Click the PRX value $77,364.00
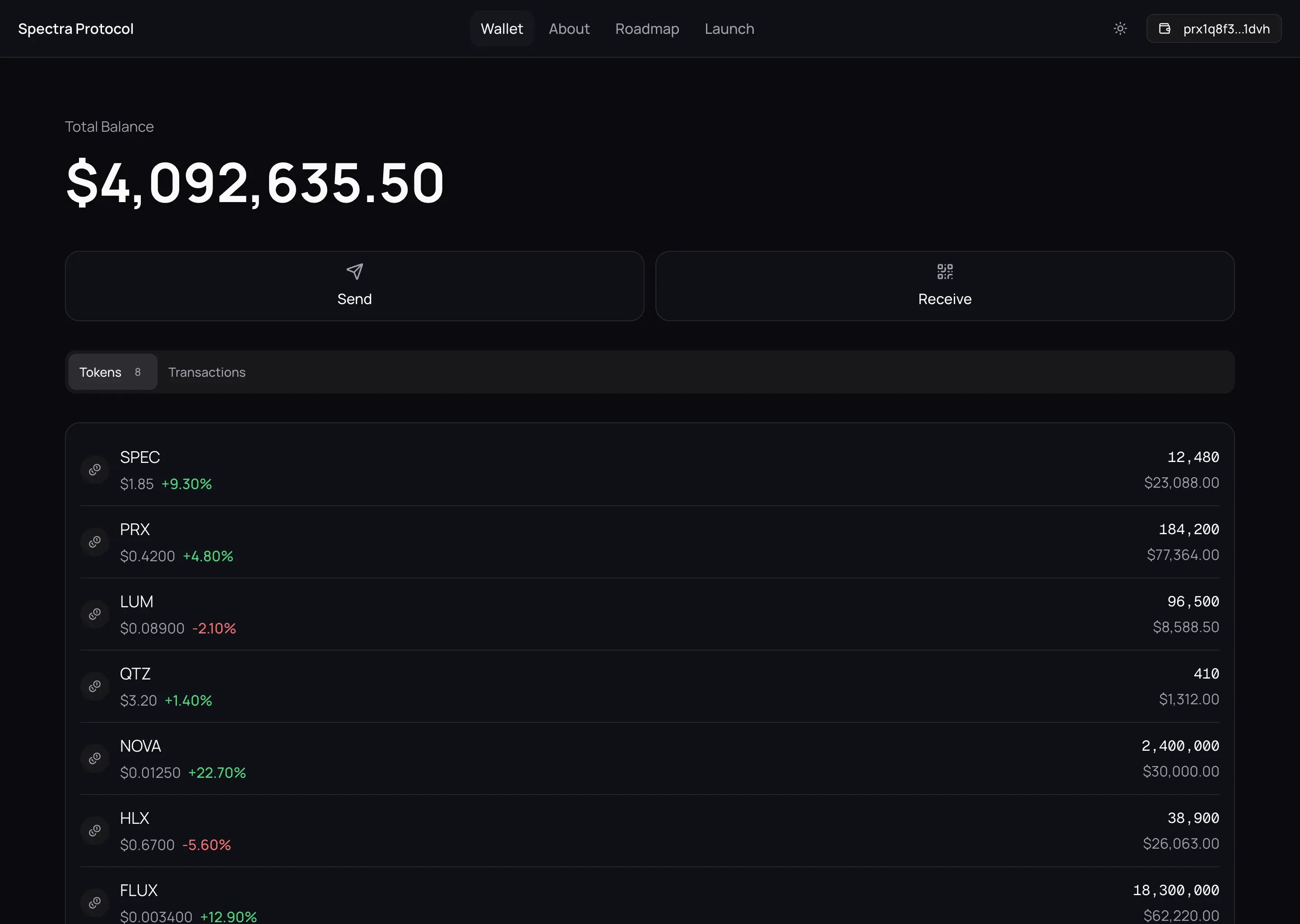 1183,555
